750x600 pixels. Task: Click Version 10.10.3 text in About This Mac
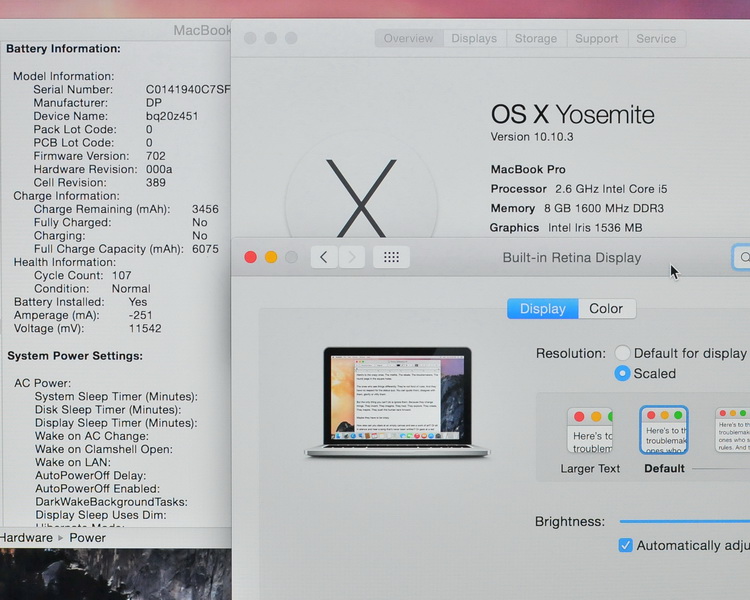532,137
